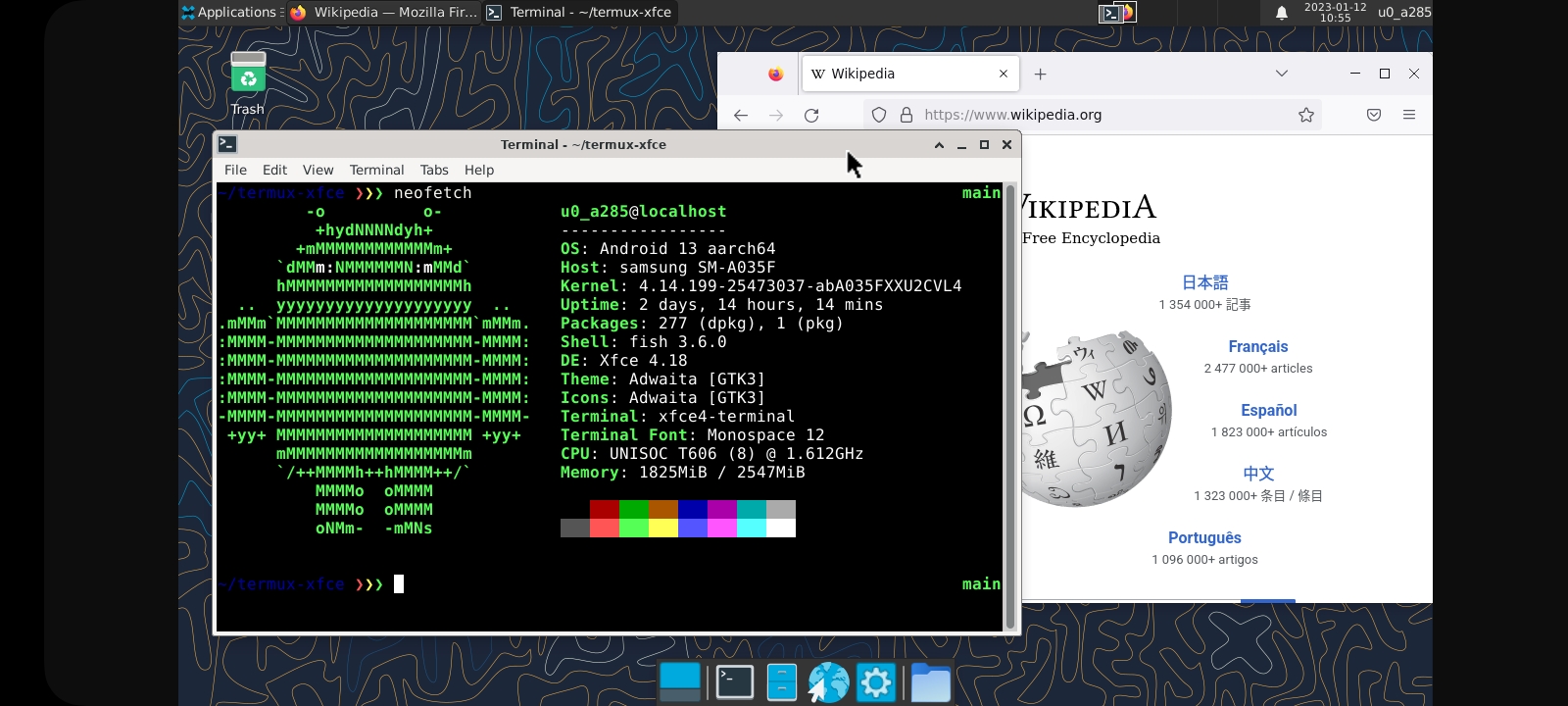Click the bright cyan swatch in neofetch palette
This screenshot has width=1568, height=706.
click(x=752, y=529)
